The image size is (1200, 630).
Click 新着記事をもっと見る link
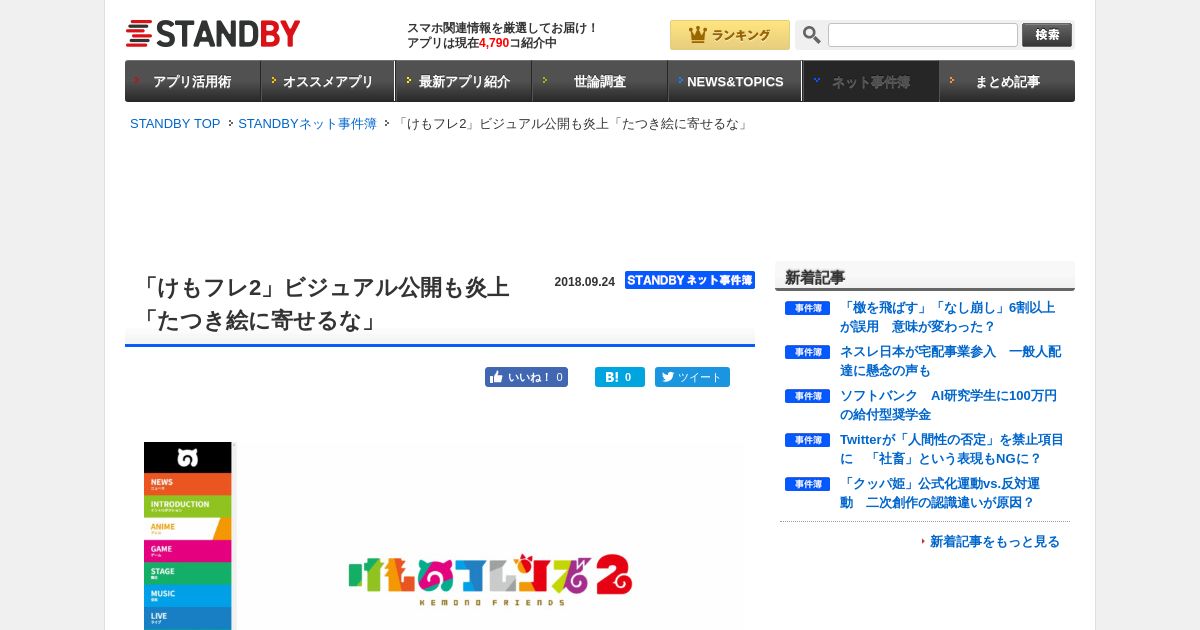(994, 541)
